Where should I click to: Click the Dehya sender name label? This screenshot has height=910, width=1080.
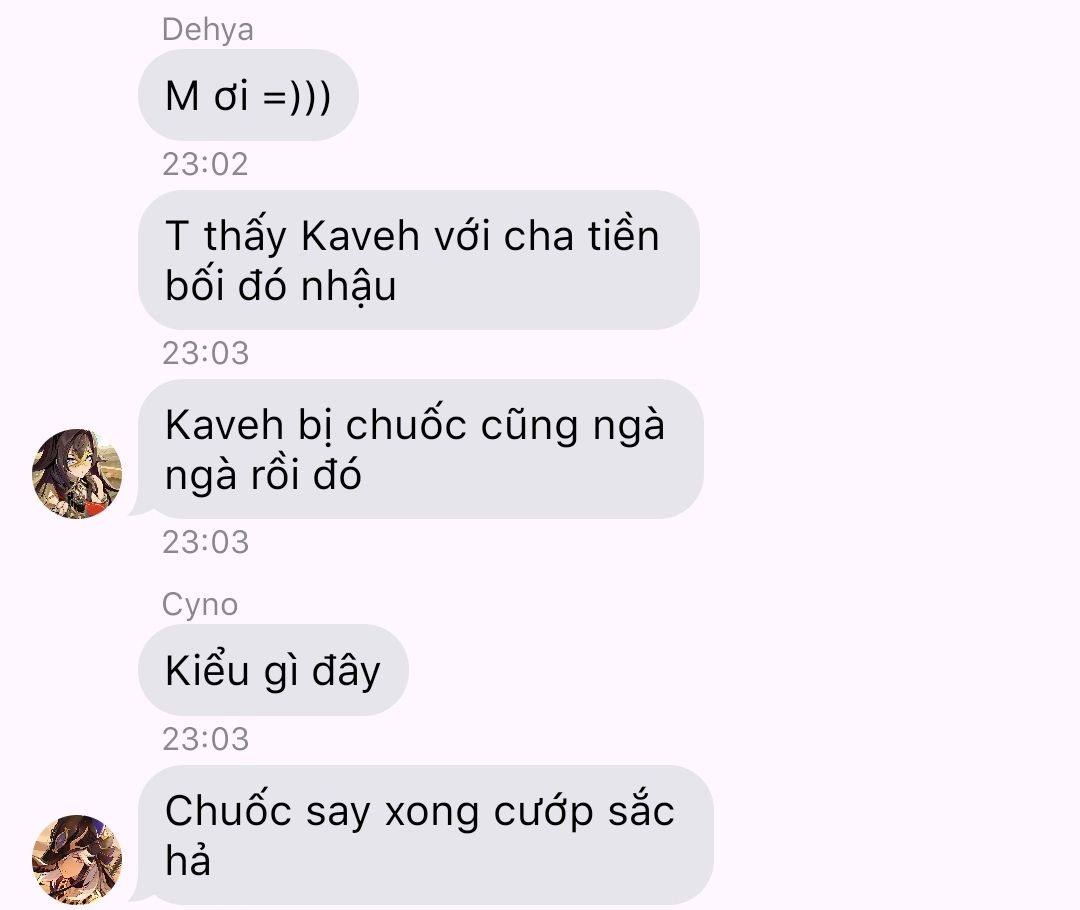click(x=207, y=30)
